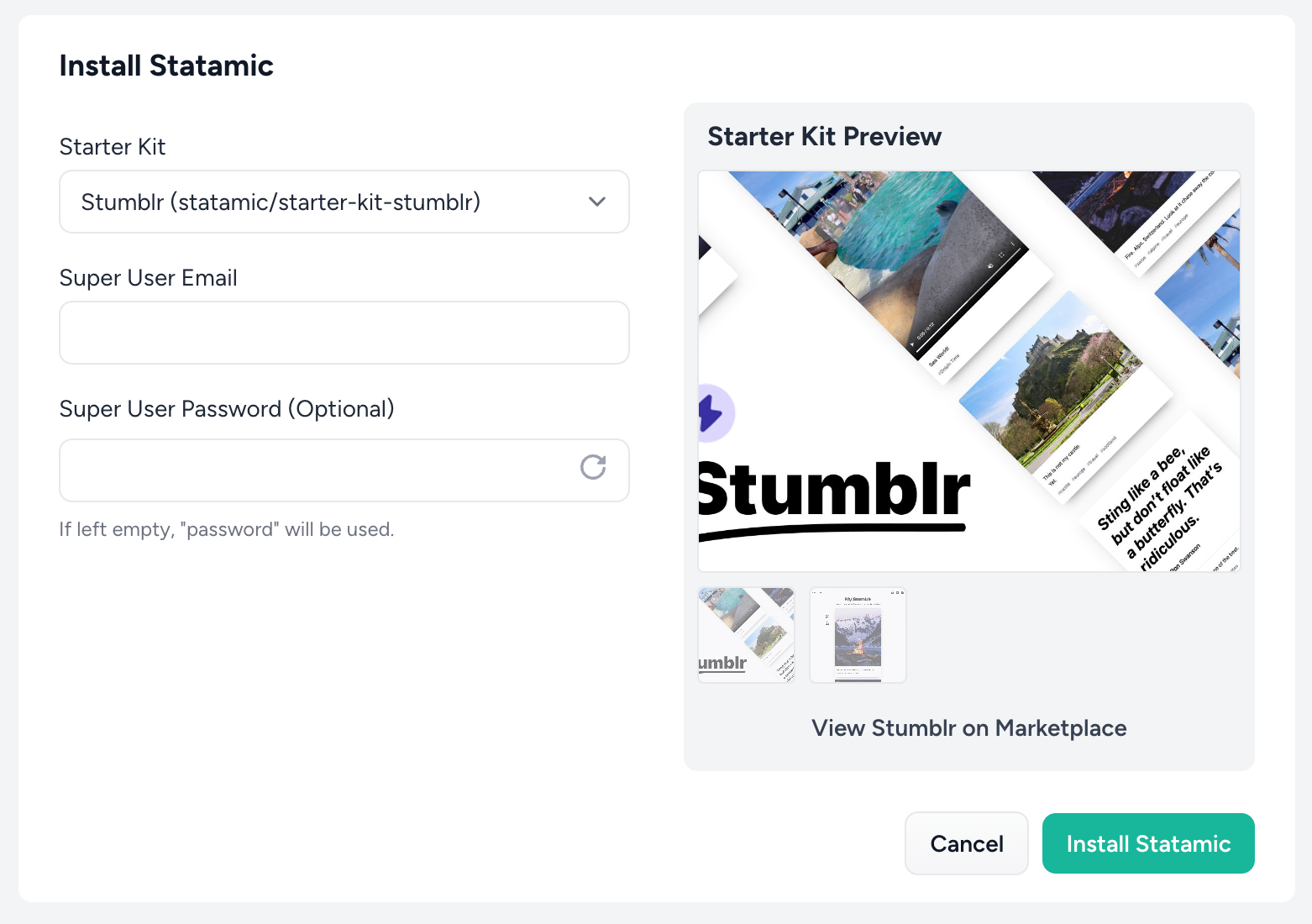The height and width of the screenshot is (924, 1312).
Task: Click the Starter Kit Preview heading
Action: (824, 136)
